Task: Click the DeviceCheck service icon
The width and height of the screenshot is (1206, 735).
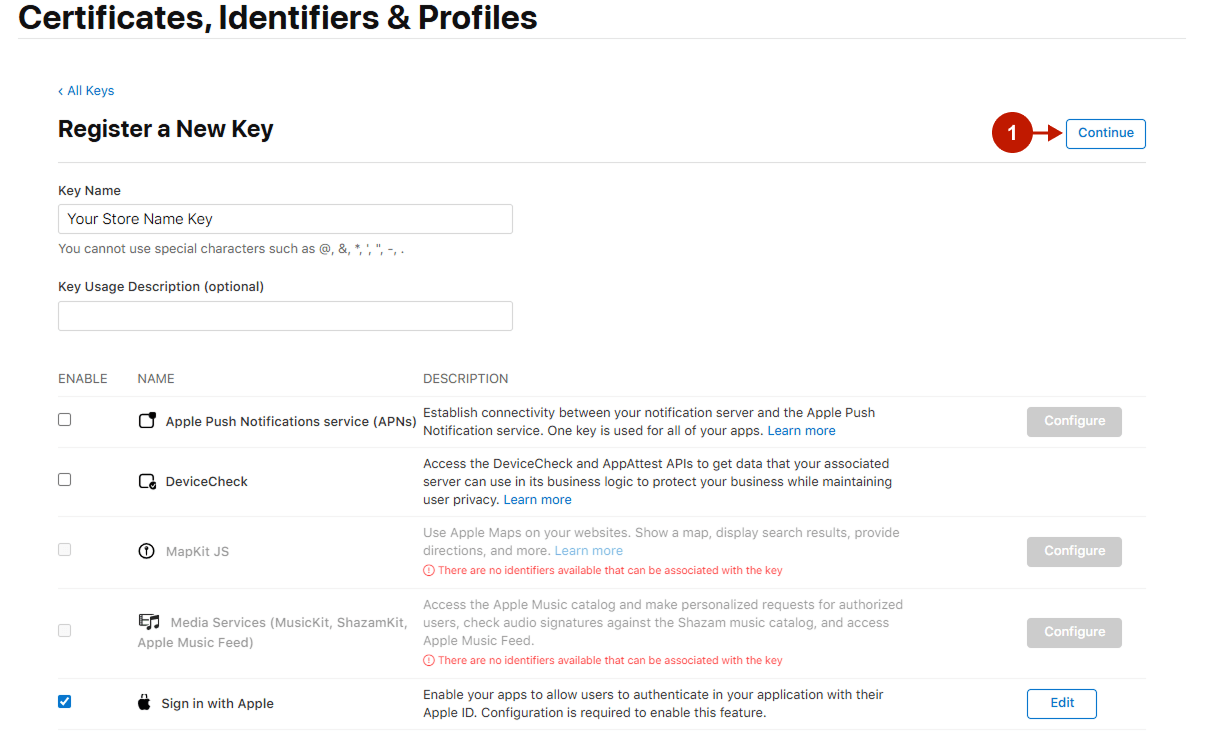Action: click(147, 481)
